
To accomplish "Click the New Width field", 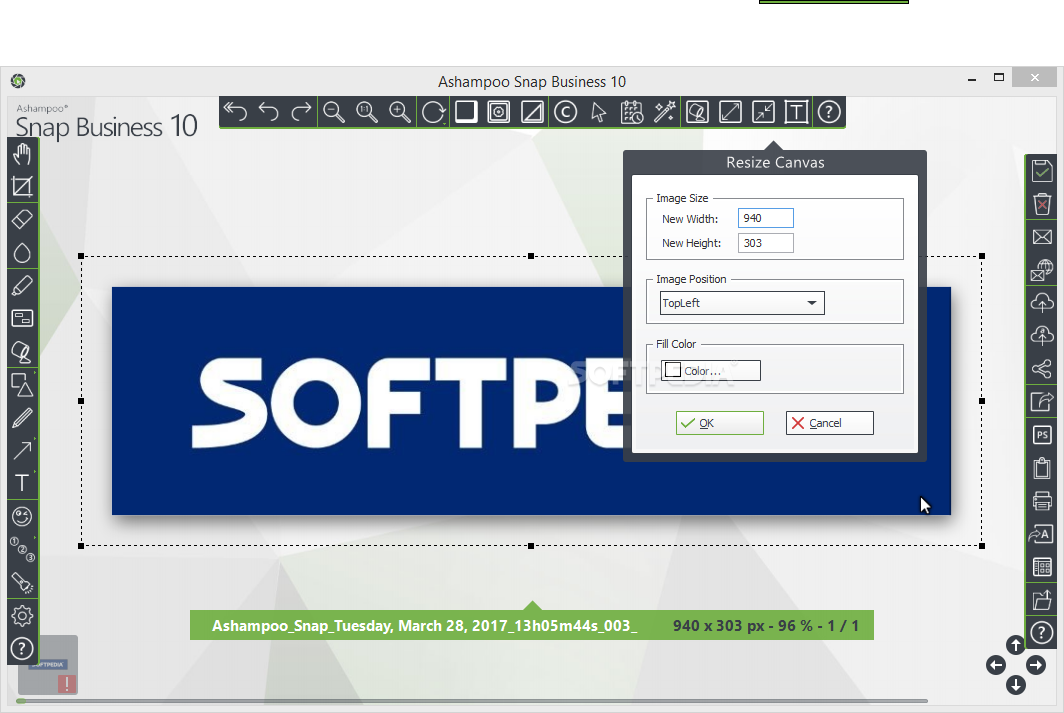I will 765,218.
